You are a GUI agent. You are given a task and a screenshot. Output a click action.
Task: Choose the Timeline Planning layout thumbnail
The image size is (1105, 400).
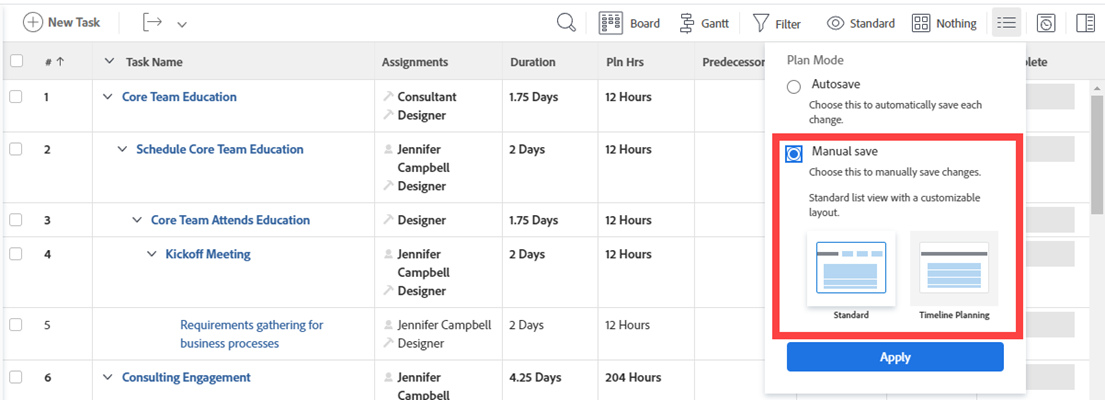pos(954,268)
